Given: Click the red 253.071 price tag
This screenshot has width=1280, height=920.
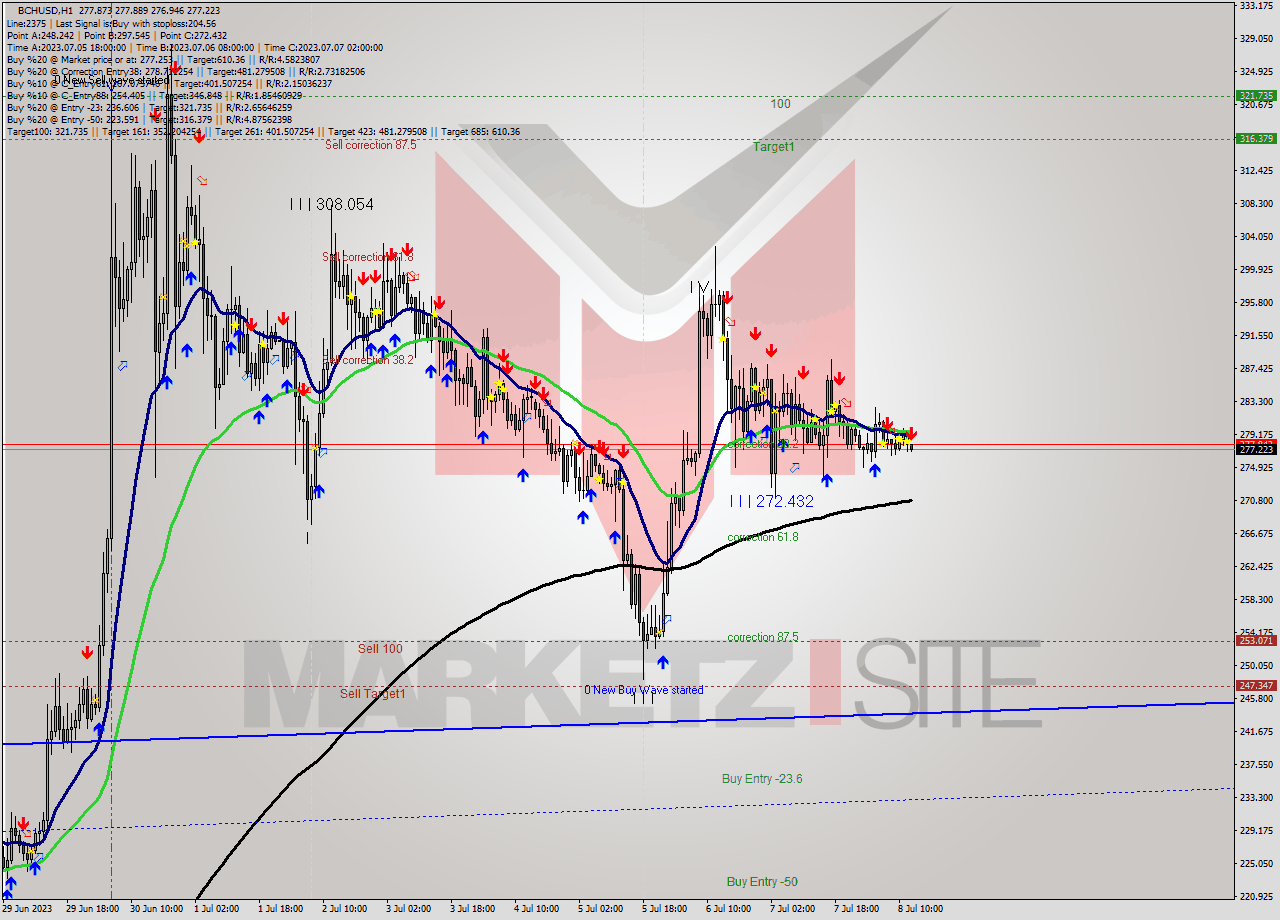Looking at the screenshot, I should tap(1256, 641).
